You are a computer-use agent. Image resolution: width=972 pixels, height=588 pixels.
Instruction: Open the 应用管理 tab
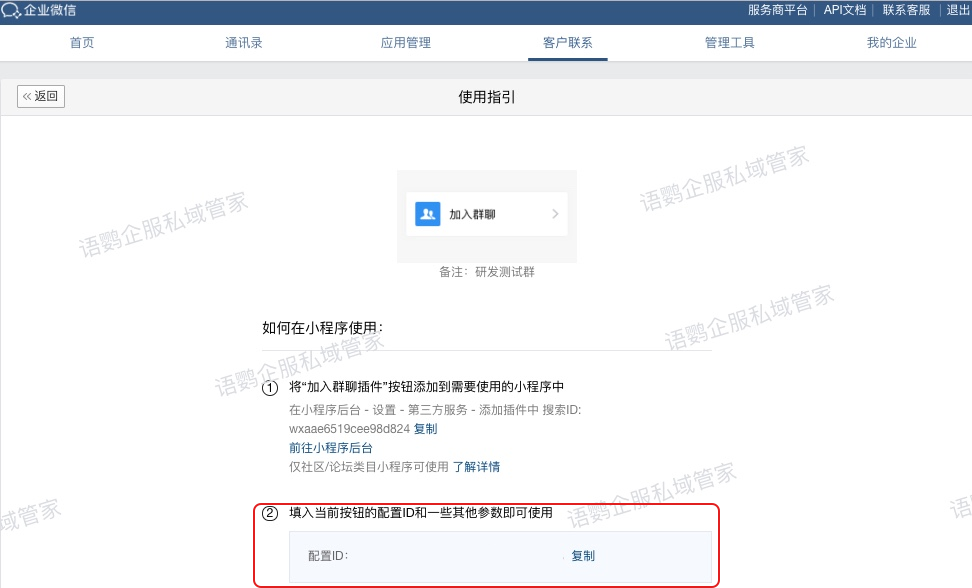[406, 43]
